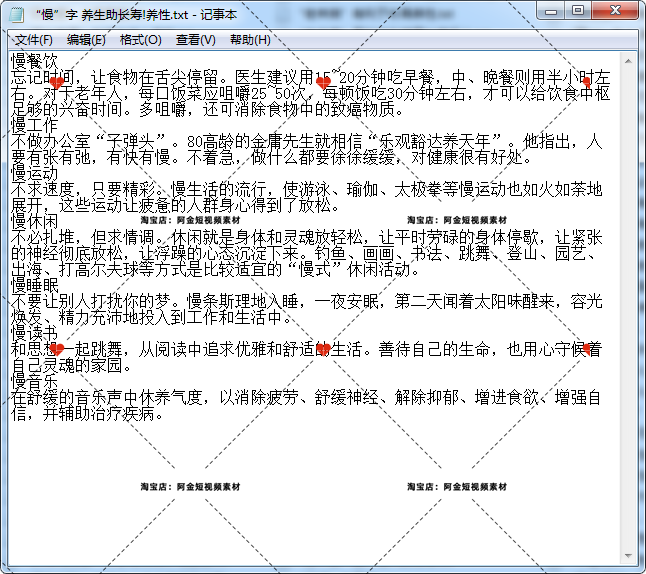Place cursor in the 慢睡眠 heading line
The height and width of the screenshot is (574, 646).
[35, 285]
